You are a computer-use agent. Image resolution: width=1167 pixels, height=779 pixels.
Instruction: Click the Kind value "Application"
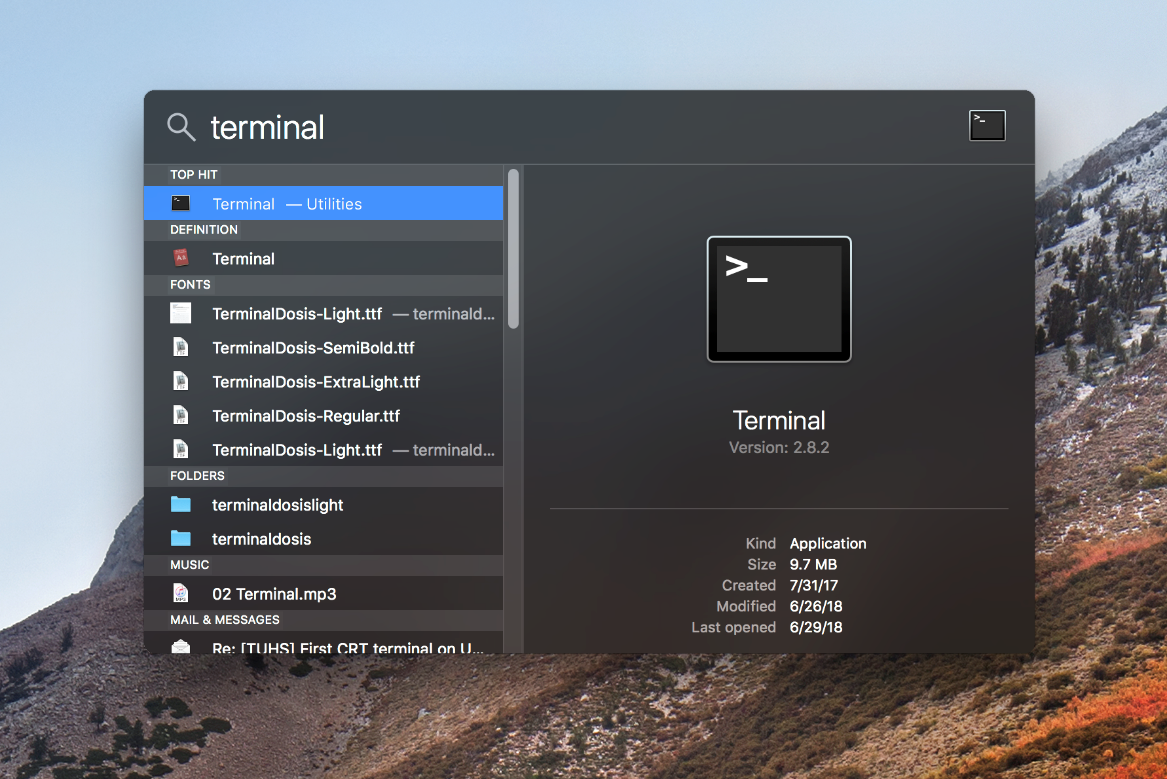(x=828, y=543)
